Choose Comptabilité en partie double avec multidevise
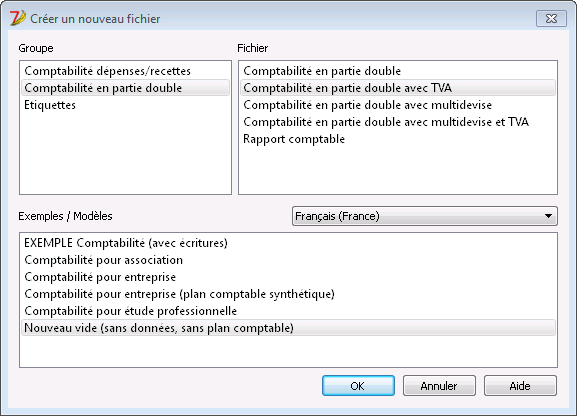The image size is (577, 416). coord(397,105)
